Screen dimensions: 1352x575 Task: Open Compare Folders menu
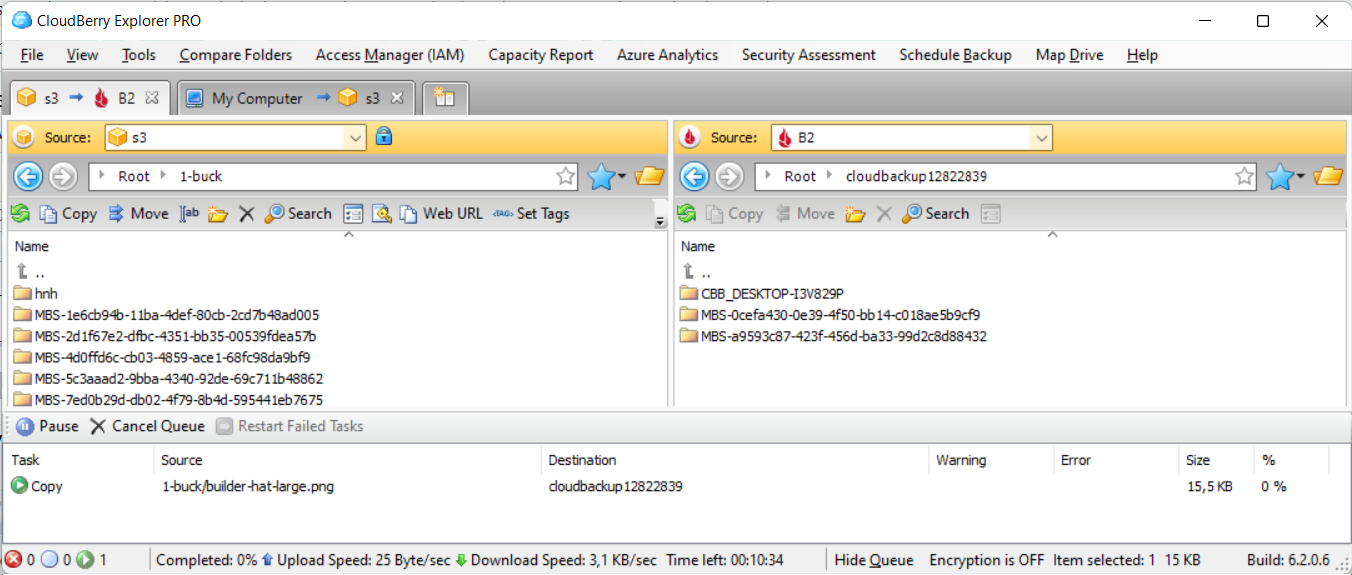pos(236,55)
